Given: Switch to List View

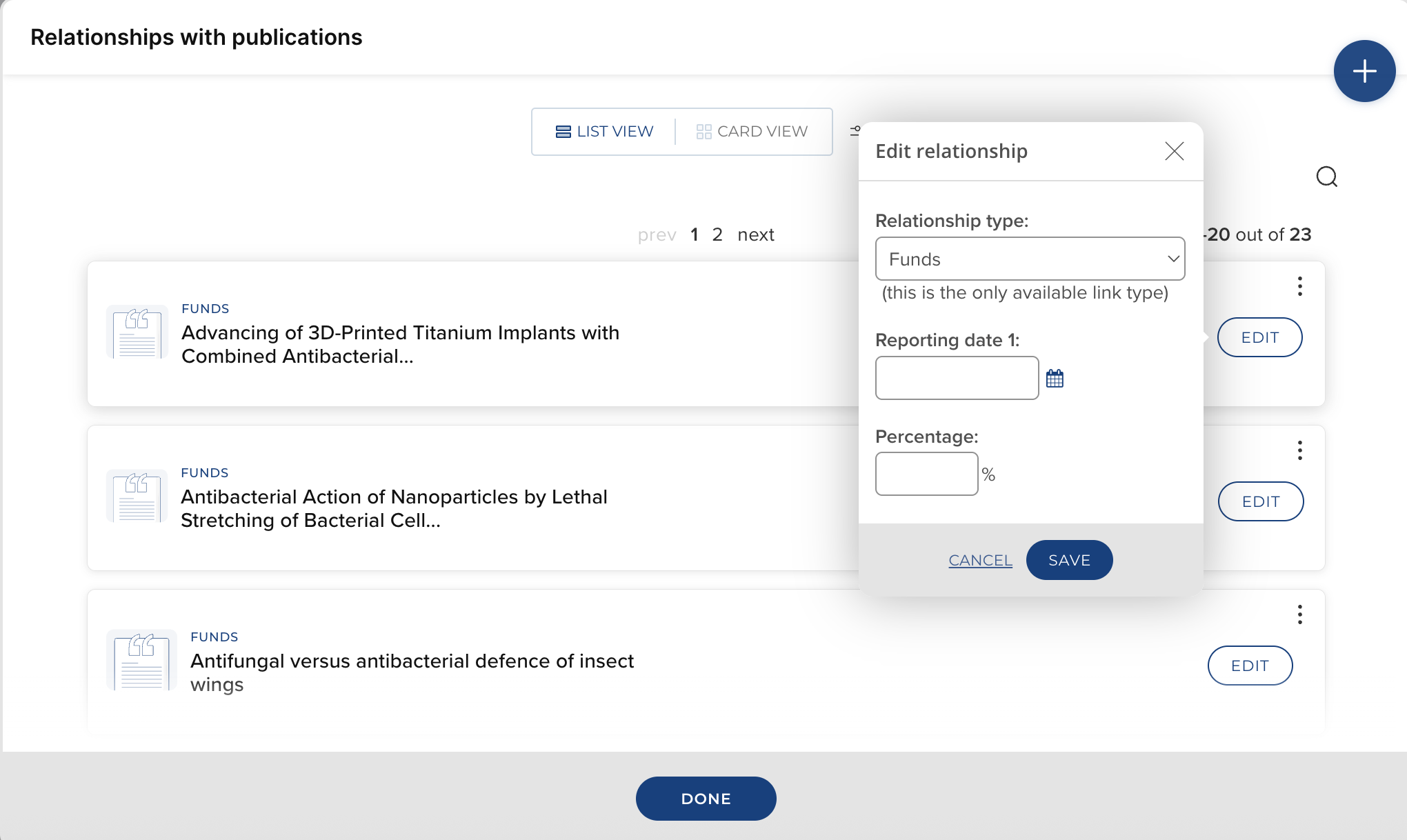Looking at the screenshot, I should pyautogui.click(x=604, y=132).
